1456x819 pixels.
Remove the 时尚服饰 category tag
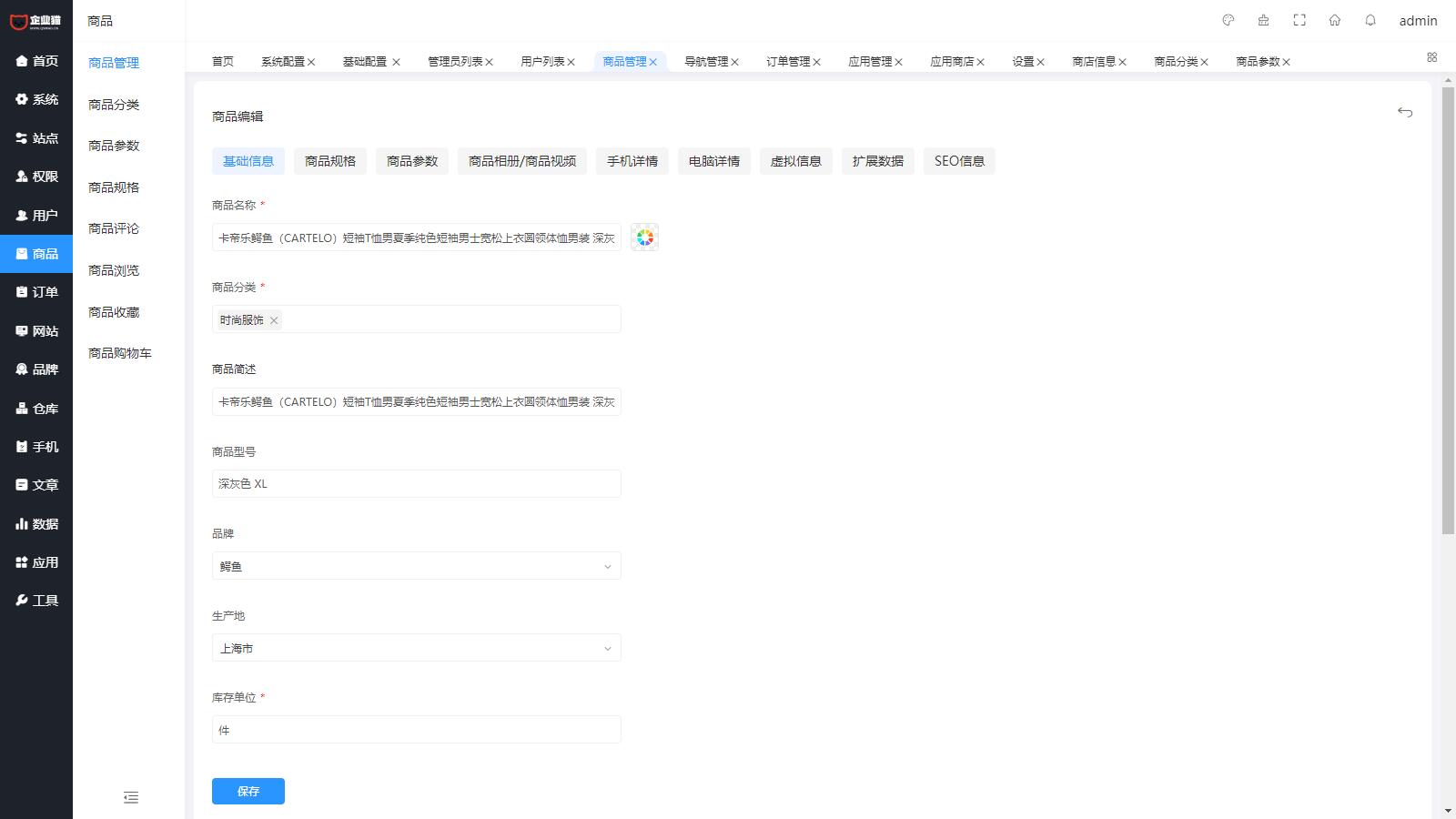click(274, 320)
